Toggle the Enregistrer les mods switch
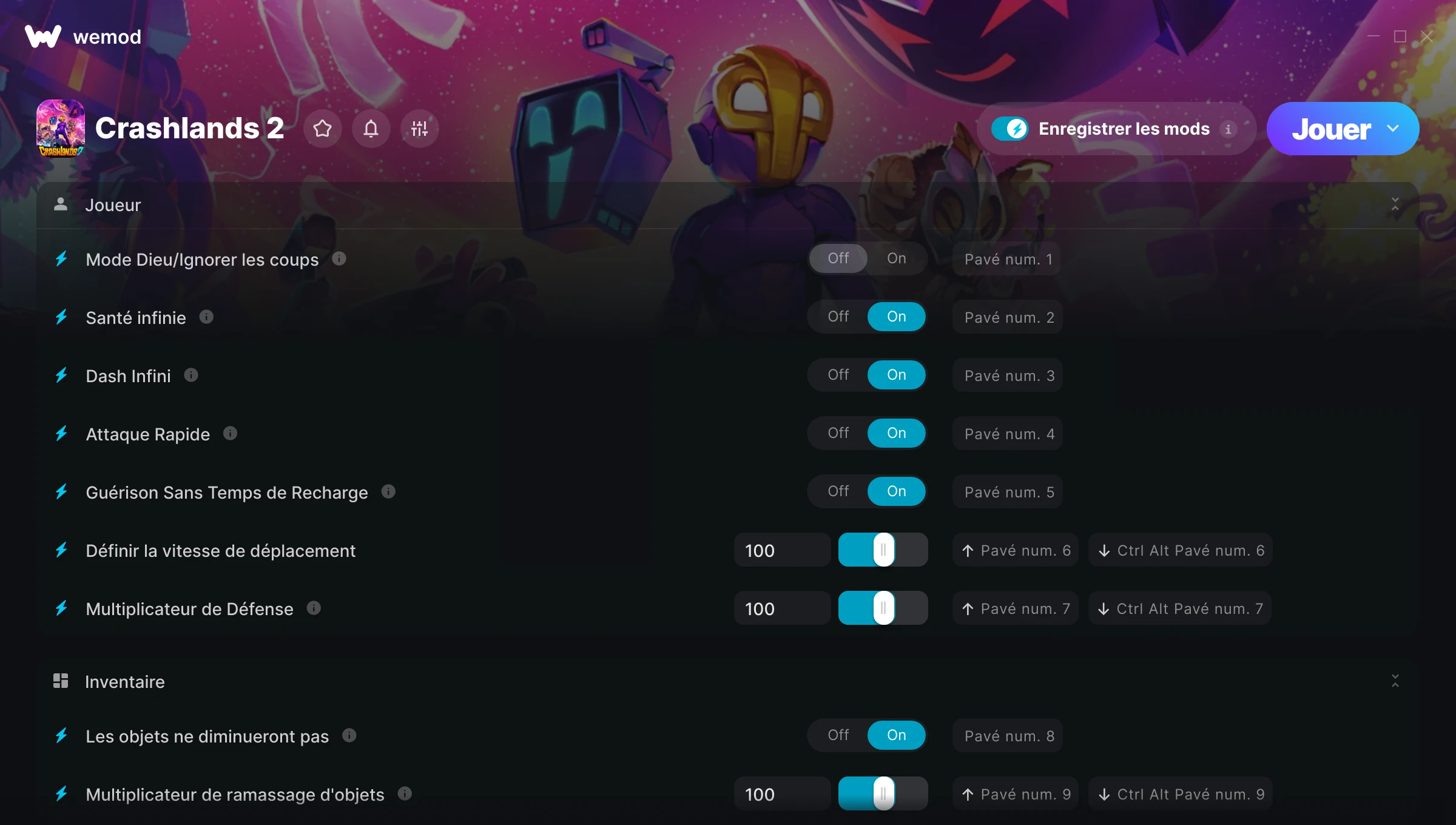 [x=1010, y=129]
